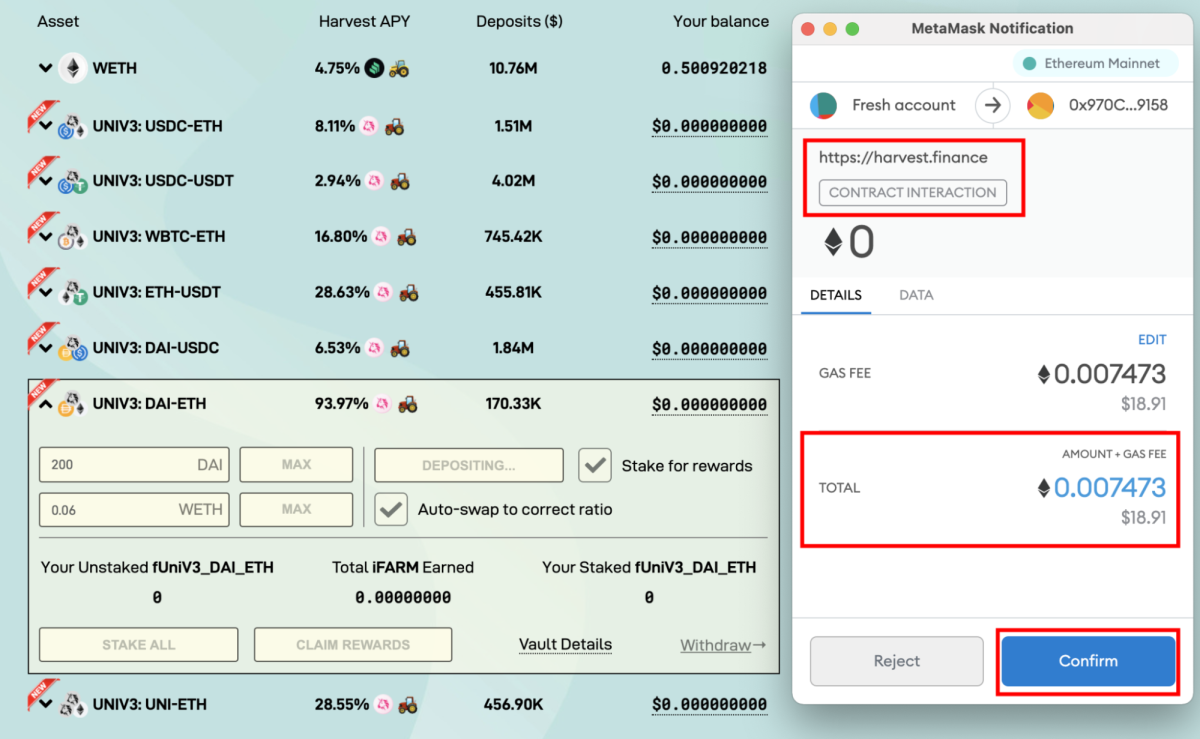Click the Uniswap unicorn icon beside 93.97%
This screenshot has height=739, width=1200.
(382, 404)
